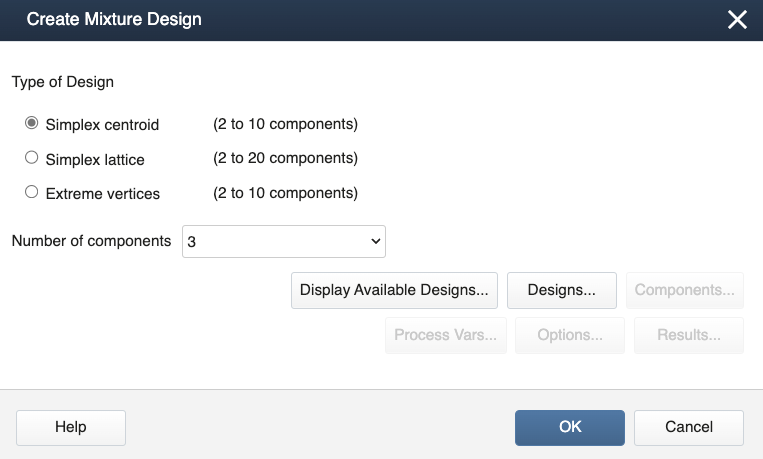Screen dimensions: 763x459
Task: Click the "(2 to 20 components)" text
Action: pos(285,158)
